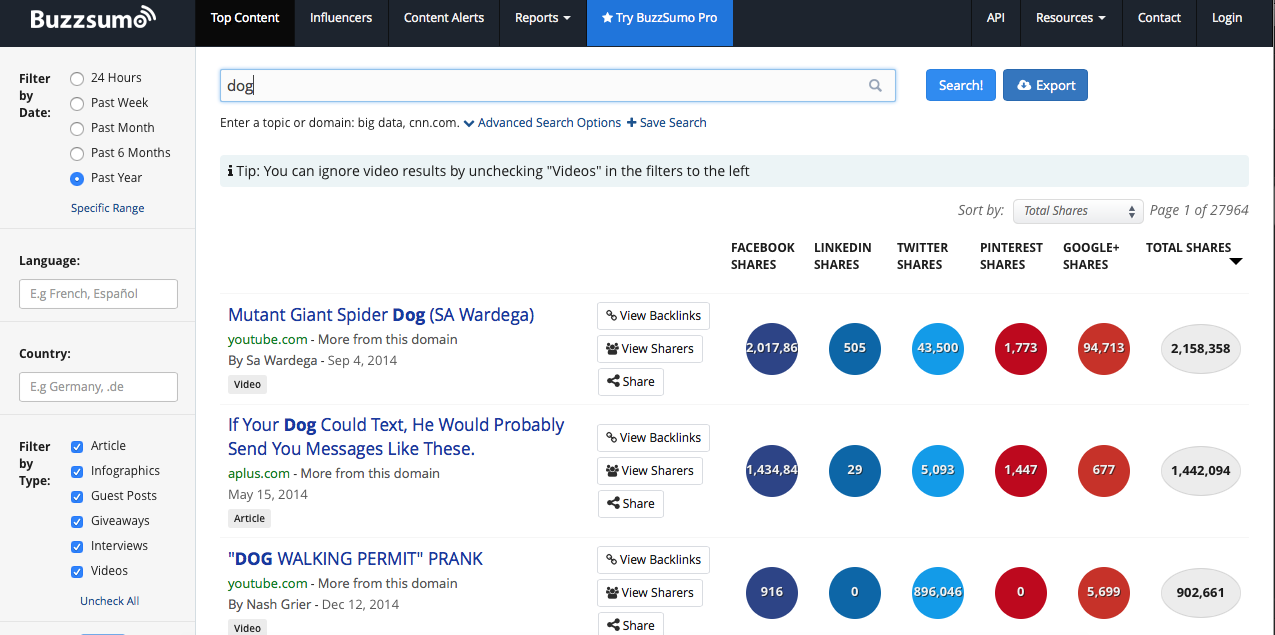Expand Advanced Search Options
Image resolution: width=1275 pixels, height=635 pixels.
point(542,123)
